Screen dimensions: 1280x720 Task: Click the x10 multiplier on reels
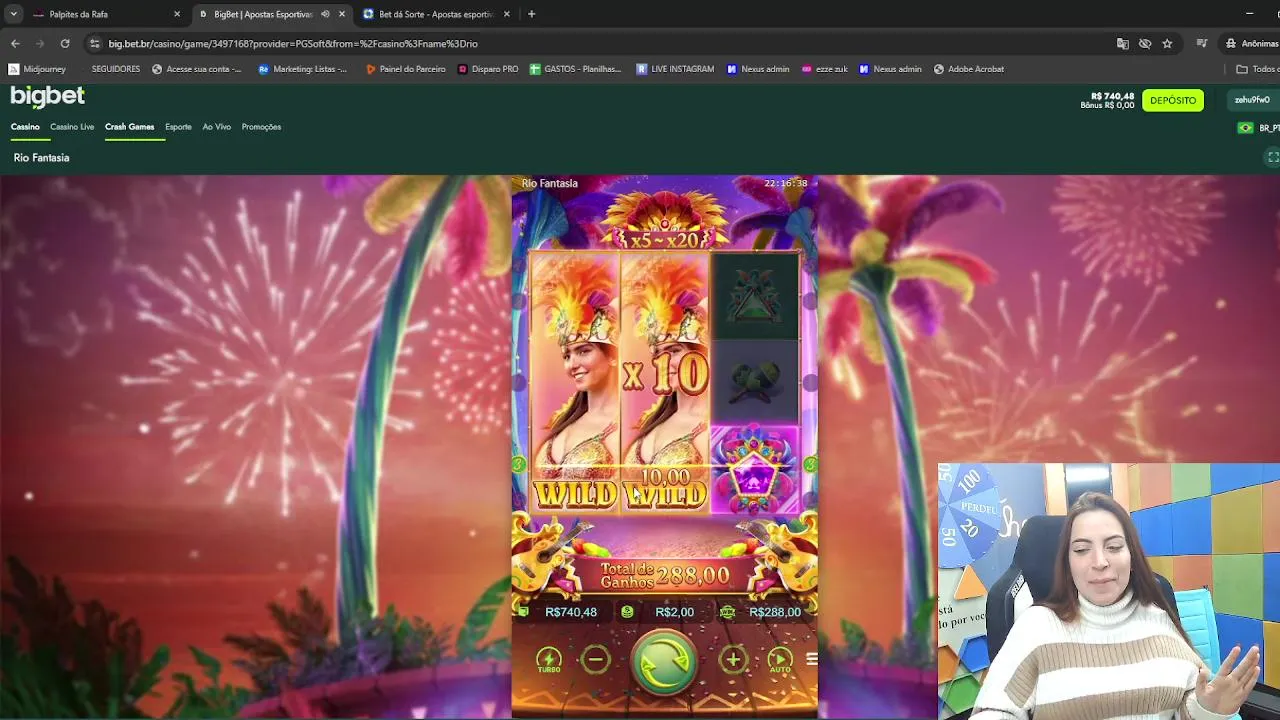(x=665, y=374)
